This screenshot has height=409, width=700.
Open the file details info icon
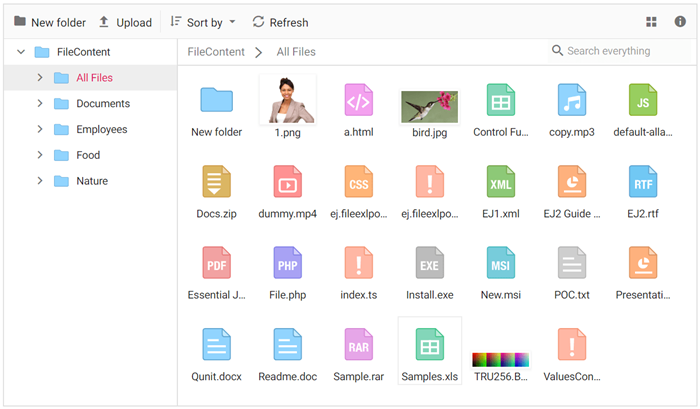[680, 22]
